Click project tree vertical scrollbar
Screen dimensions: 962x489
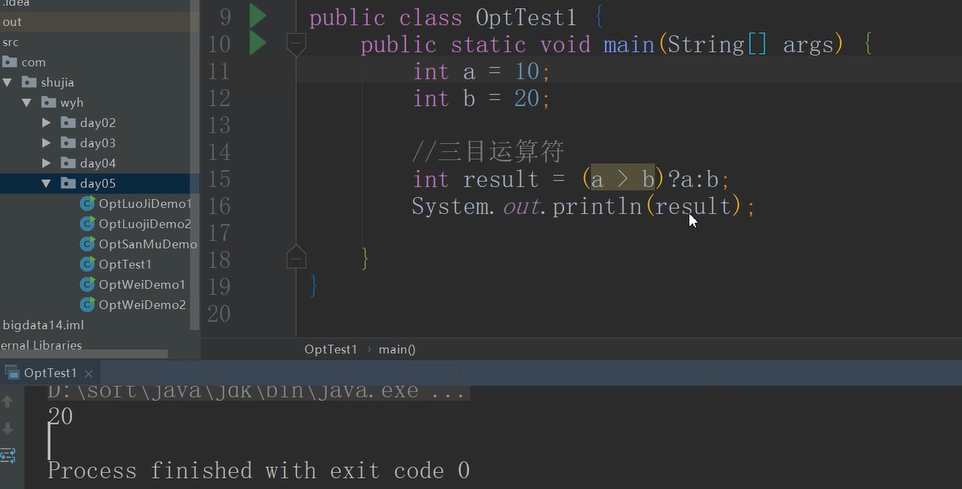pyautogui.click(x=195, y=164)
